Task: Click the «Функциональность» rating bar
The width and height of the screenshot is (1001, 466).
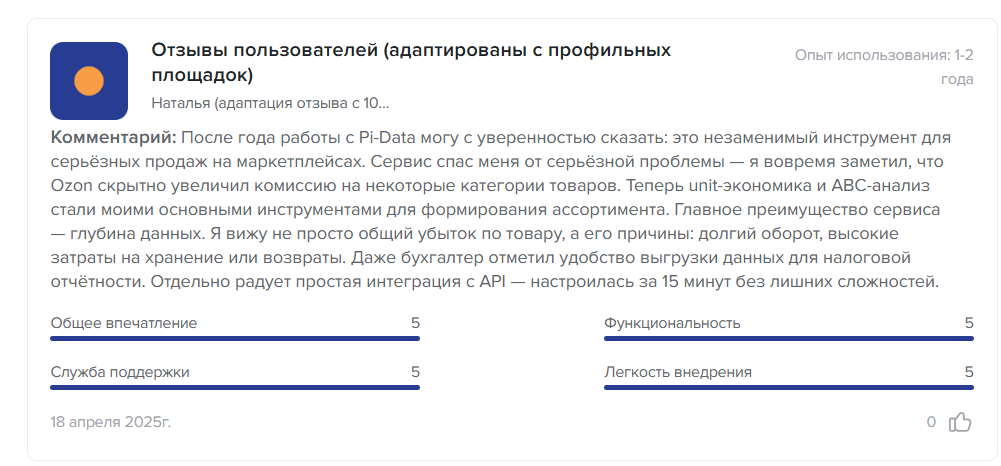Action: click(x=788, y=339)
